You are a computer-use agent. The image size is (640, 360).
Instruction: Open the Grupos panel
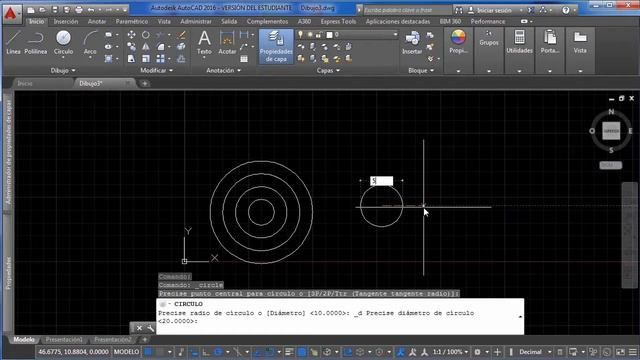(x=489, y=39)
